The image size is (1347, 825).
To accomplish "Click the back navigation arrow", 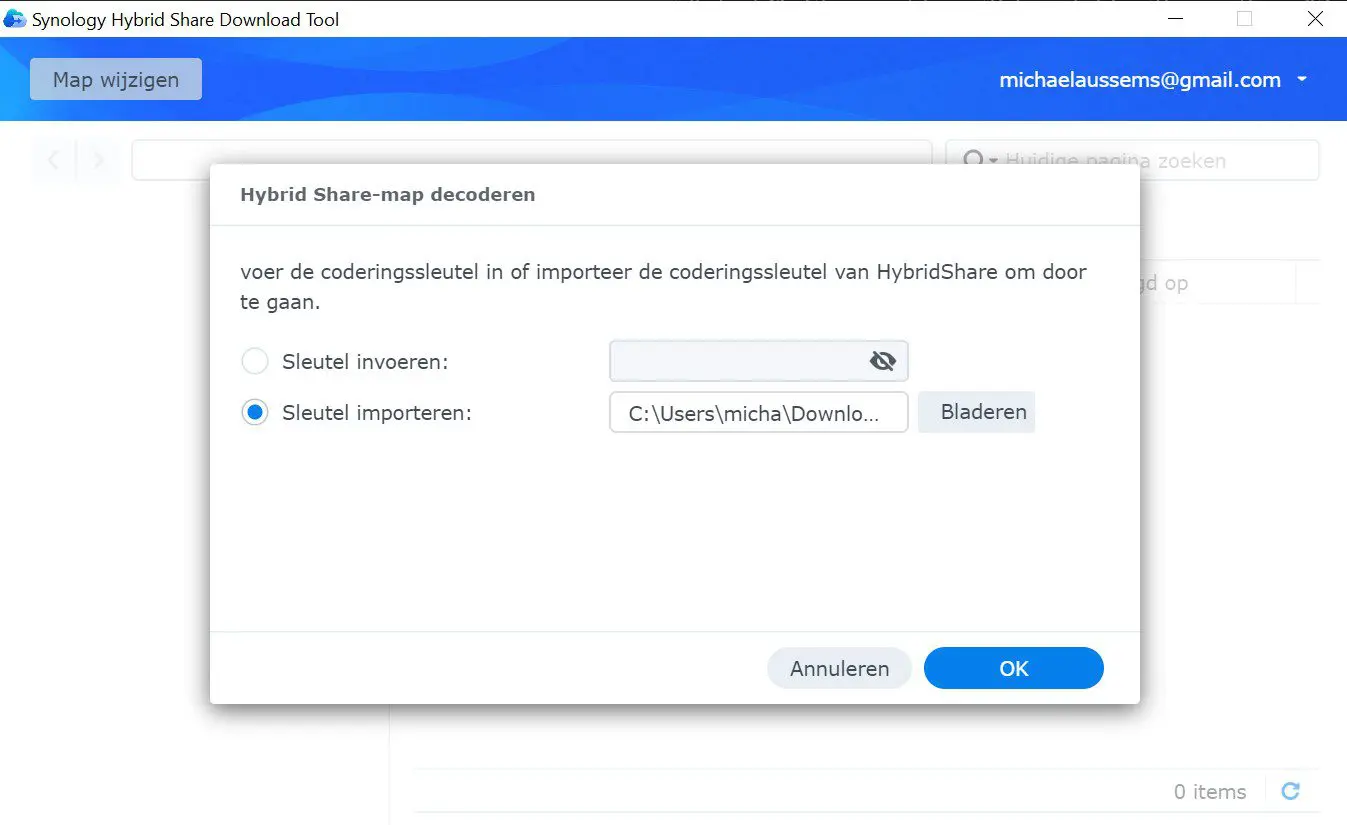I will click(x=54, y=160).
